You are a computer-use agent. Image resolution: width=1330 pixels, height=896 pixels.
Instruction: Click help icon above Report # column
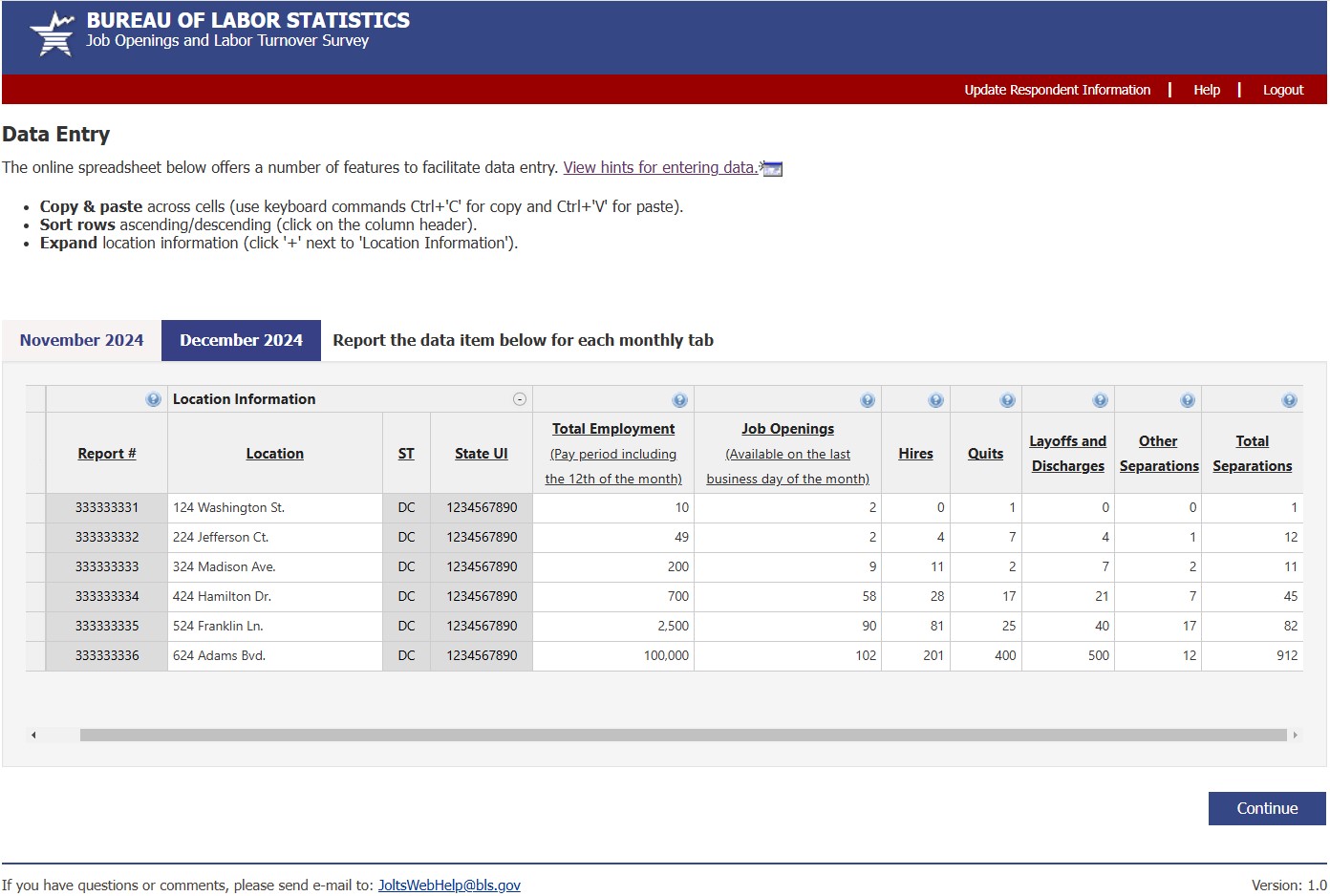point(153,399)
